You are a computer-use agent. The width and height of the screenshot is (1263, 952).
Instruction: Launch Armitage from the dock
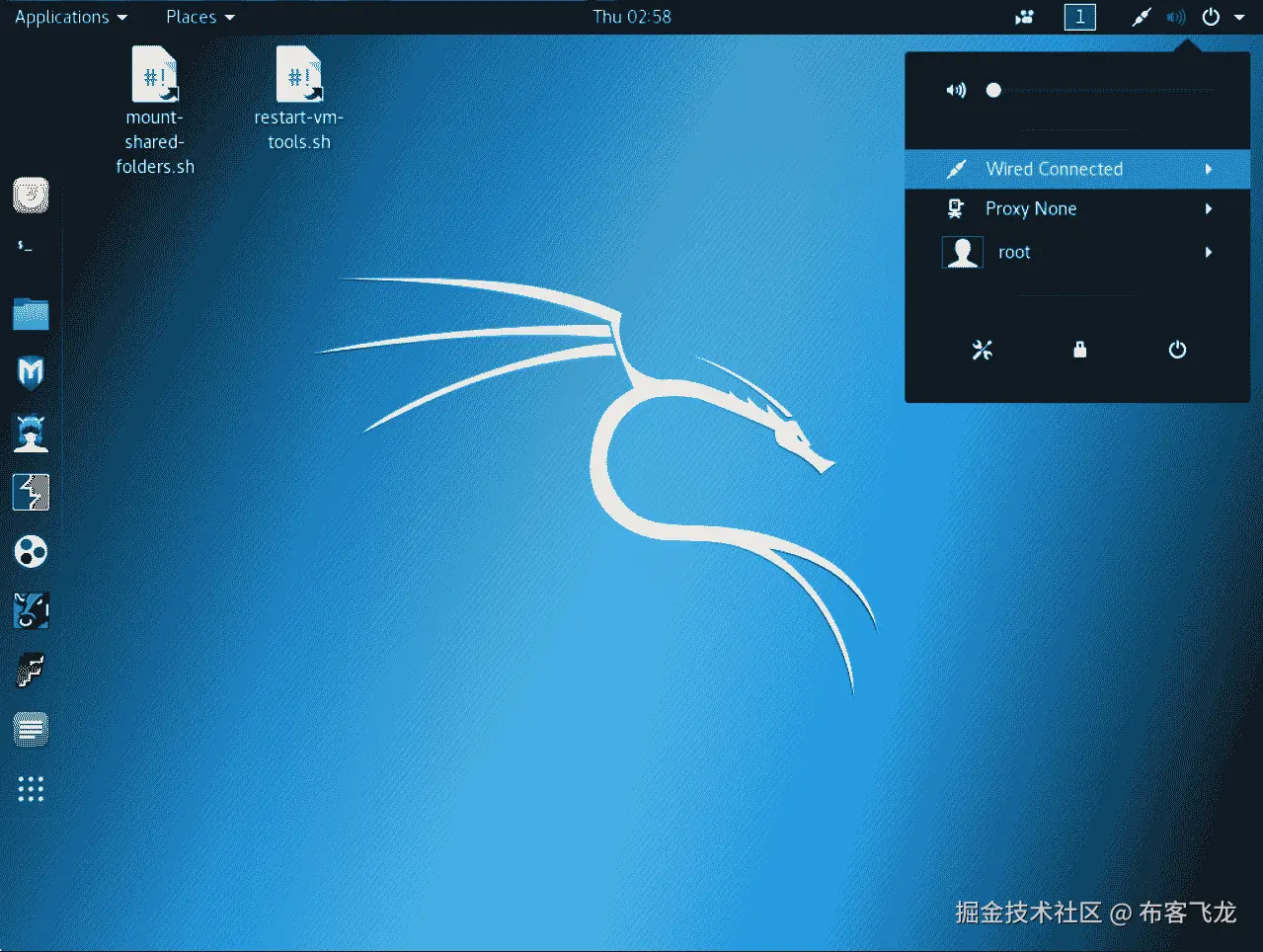pos(31,433)
